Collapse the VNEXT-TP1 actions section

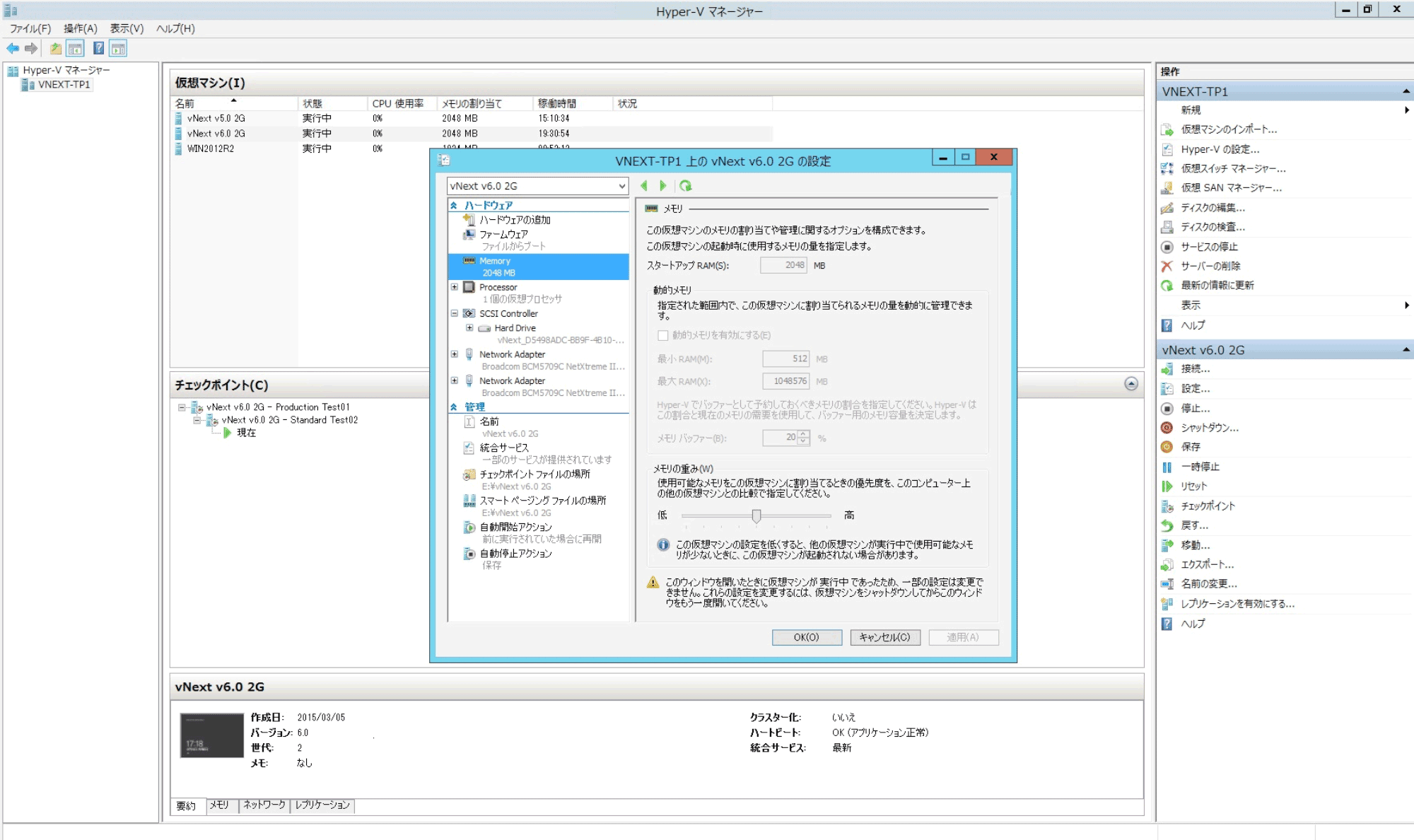click(x=1406, y=91)
